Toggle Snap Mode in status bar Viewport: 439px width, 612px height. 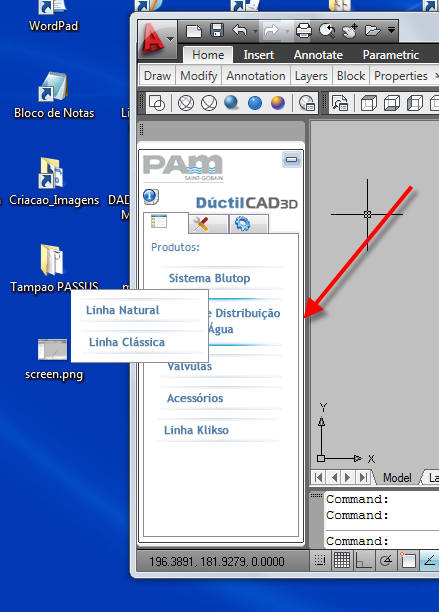(320, 560)
